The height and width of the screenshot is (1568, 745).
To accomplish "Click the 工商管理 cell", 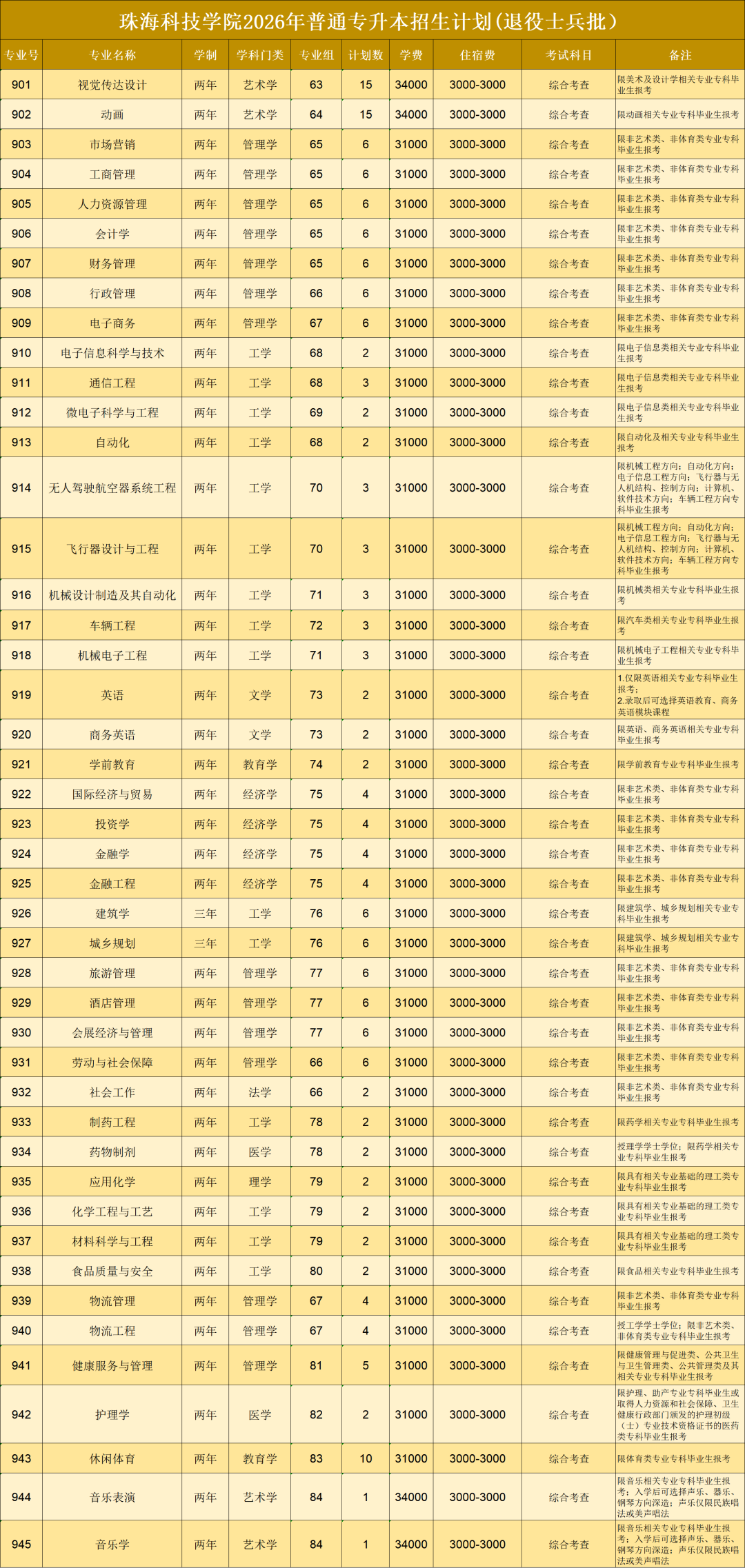I will point(112,174).
